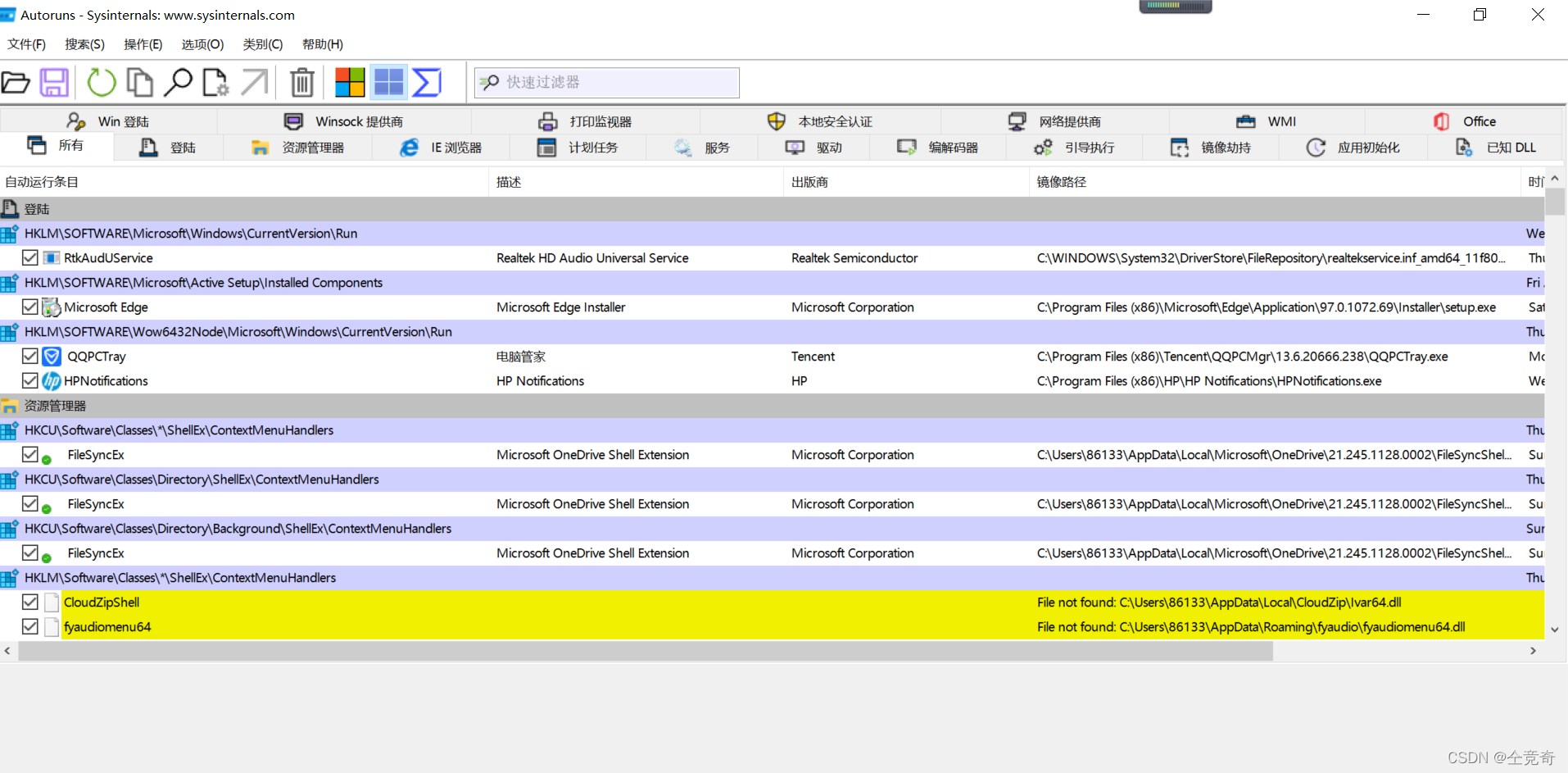1568x773 pixels.
Task: Click the QQPCTray shield icon
Action: point(52,357)
